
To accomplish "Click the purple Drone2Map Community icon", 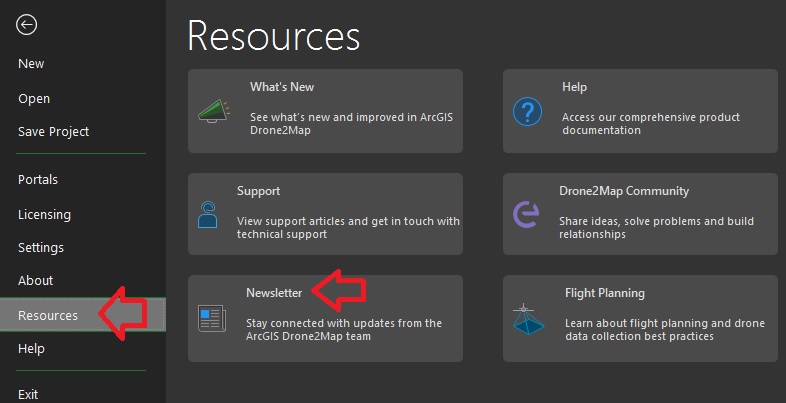I will tap(526, 215).
